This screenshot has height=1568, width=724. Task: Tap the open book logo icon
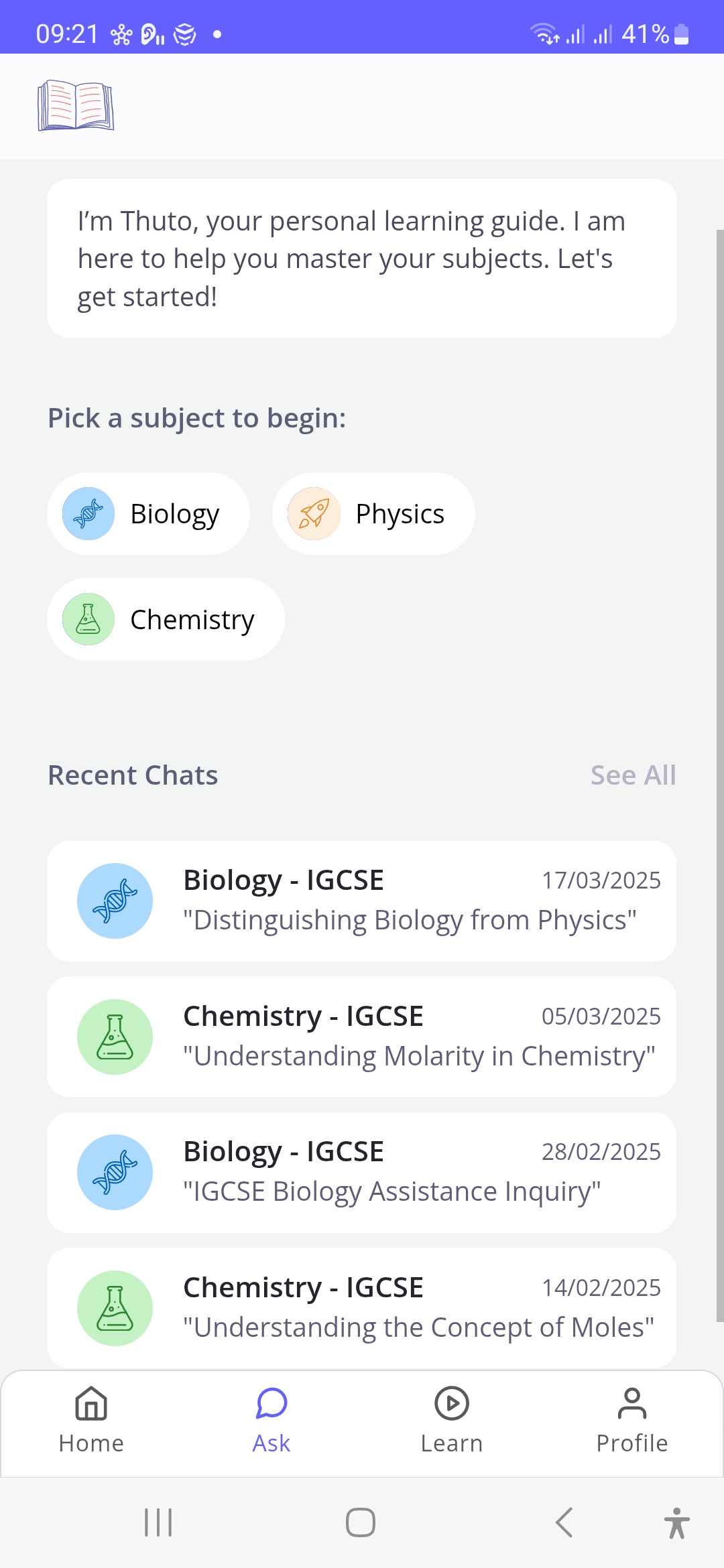pyautogui.click(x=76, y=105)
